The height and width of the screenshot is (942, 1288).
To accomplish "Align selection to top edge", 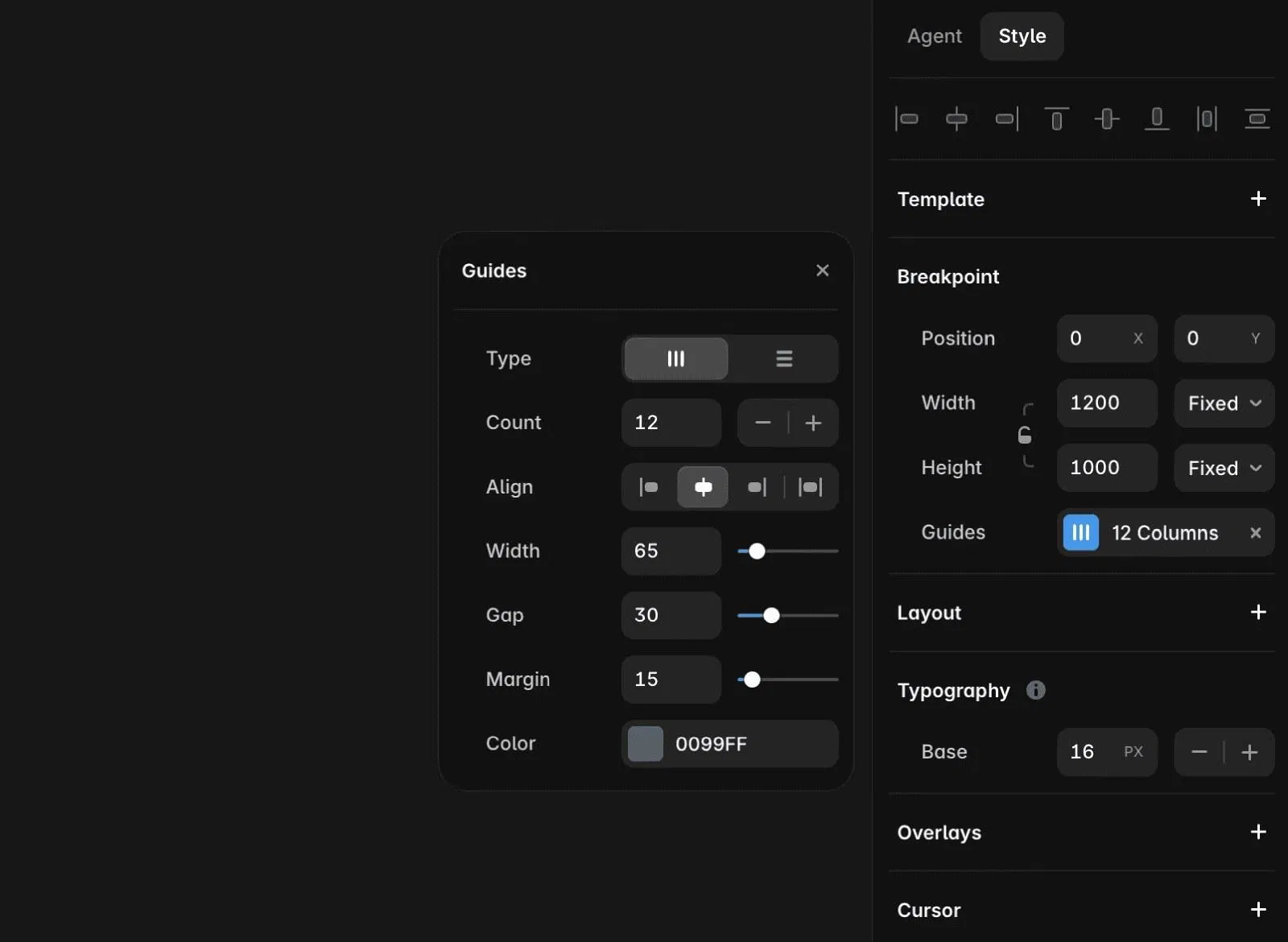I will click(x=1057, y=119).
